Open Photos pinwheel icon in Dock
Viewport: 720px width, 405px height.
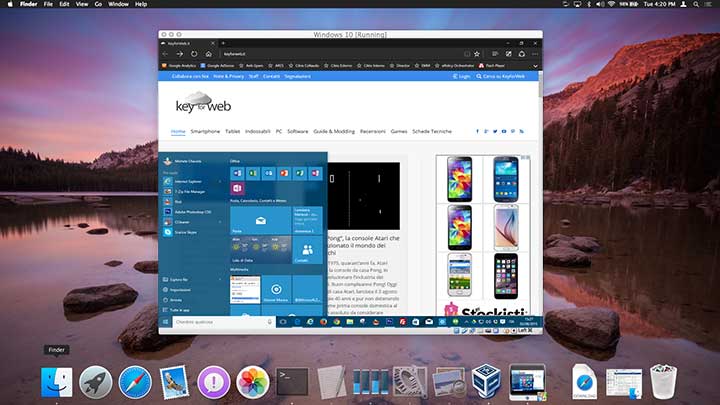[253, 382]
